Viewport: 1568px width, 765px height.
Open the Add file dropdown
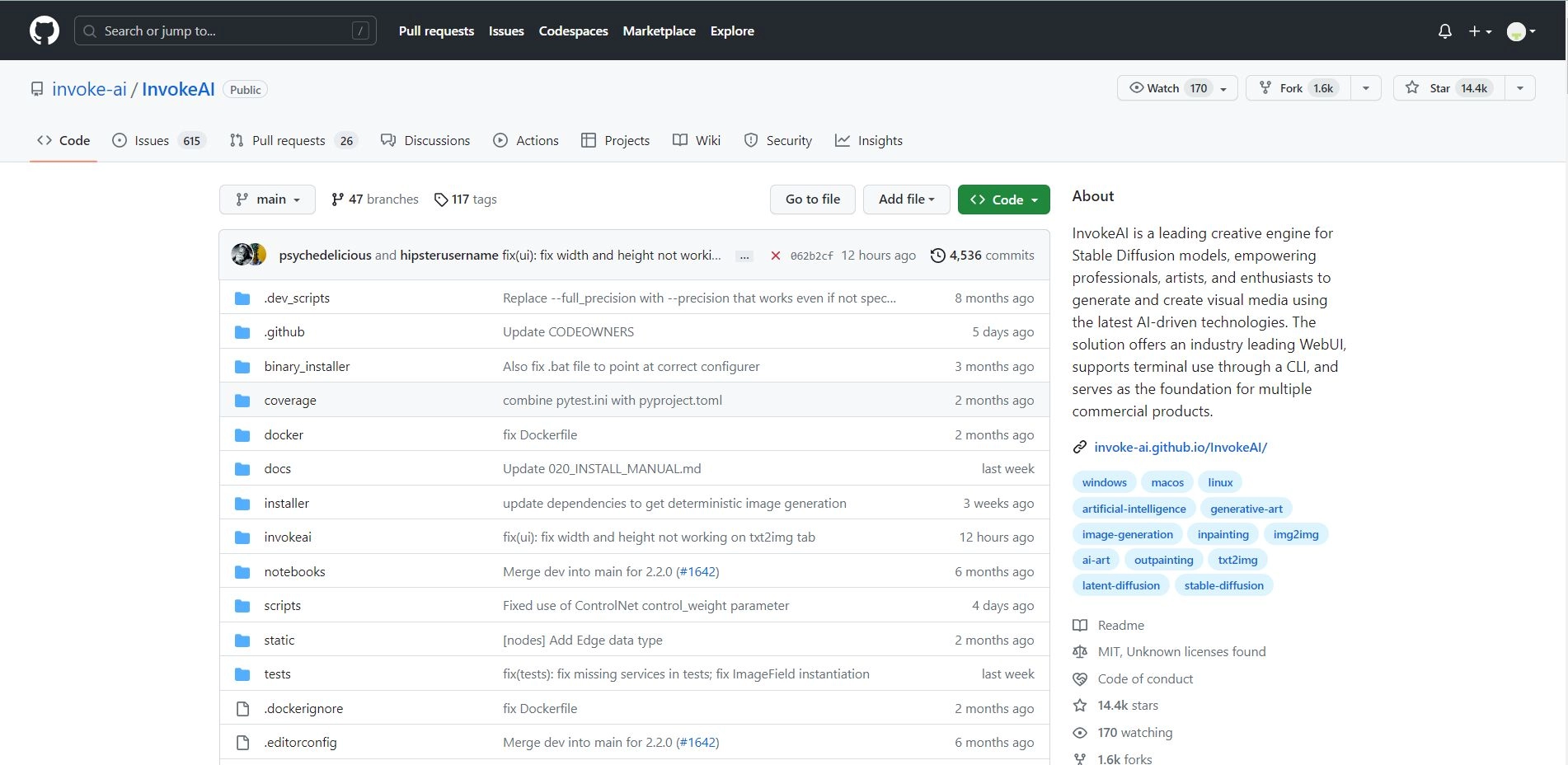pyautogui.click(x=906, y=199)
